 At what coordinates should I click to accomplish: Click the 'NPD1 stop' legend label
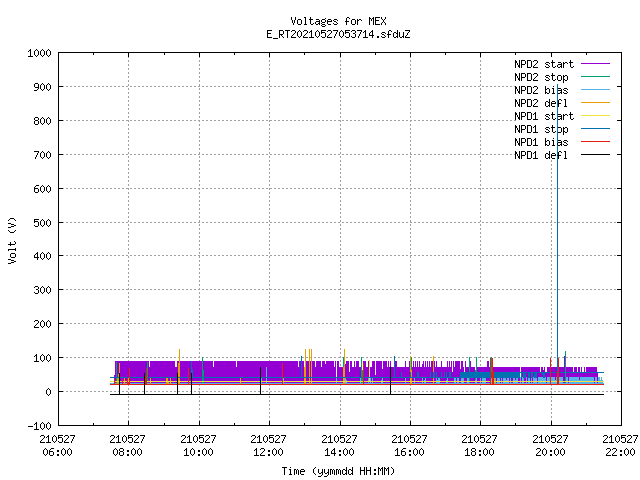click(541, 129)
